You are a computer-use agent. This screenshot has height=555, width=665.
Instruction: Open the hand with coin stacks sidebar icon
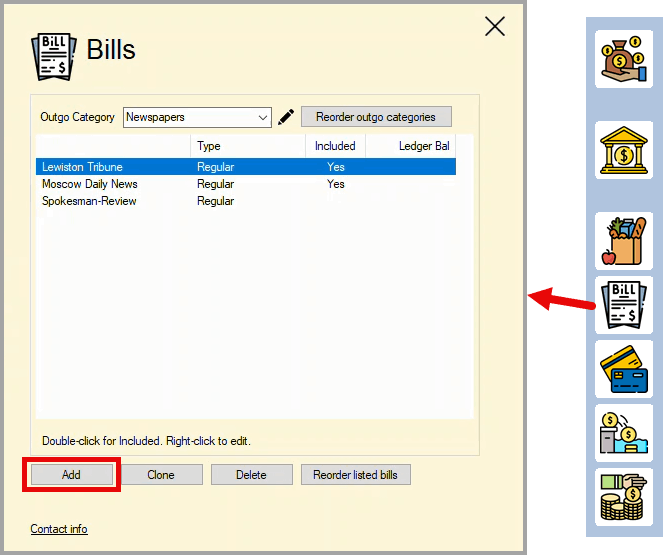pos(623,497)
